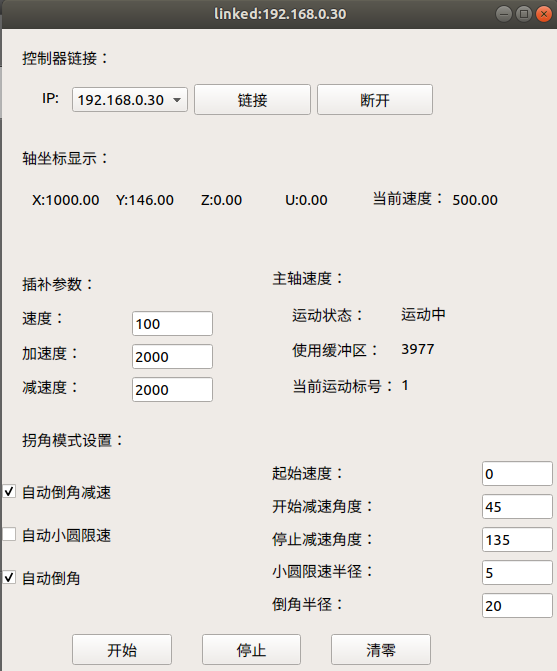Click the 速度 input field showing 100
The width and height of the screenshot is (557, 671).
(172, 324)
